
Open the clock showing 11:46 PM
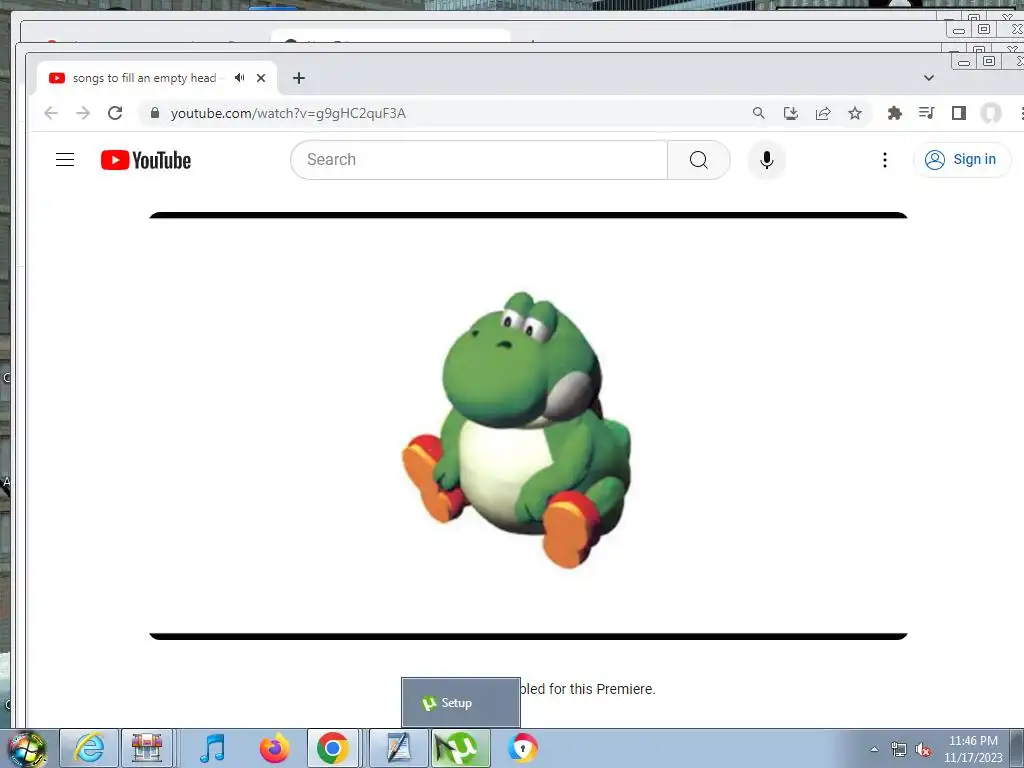[973, 749]
